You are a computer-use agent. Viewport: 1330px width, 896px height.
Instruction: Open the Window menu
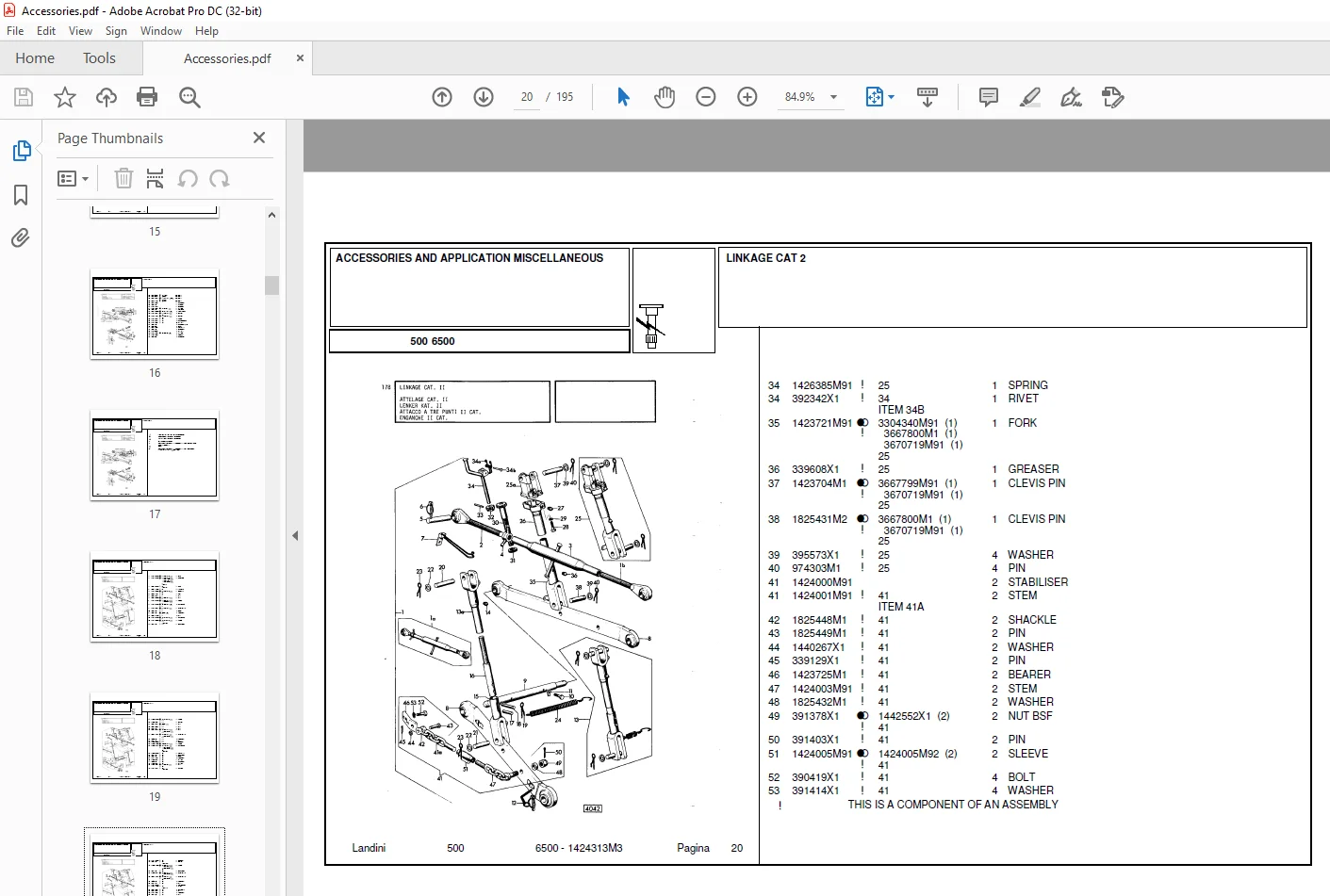coord(161,31)
